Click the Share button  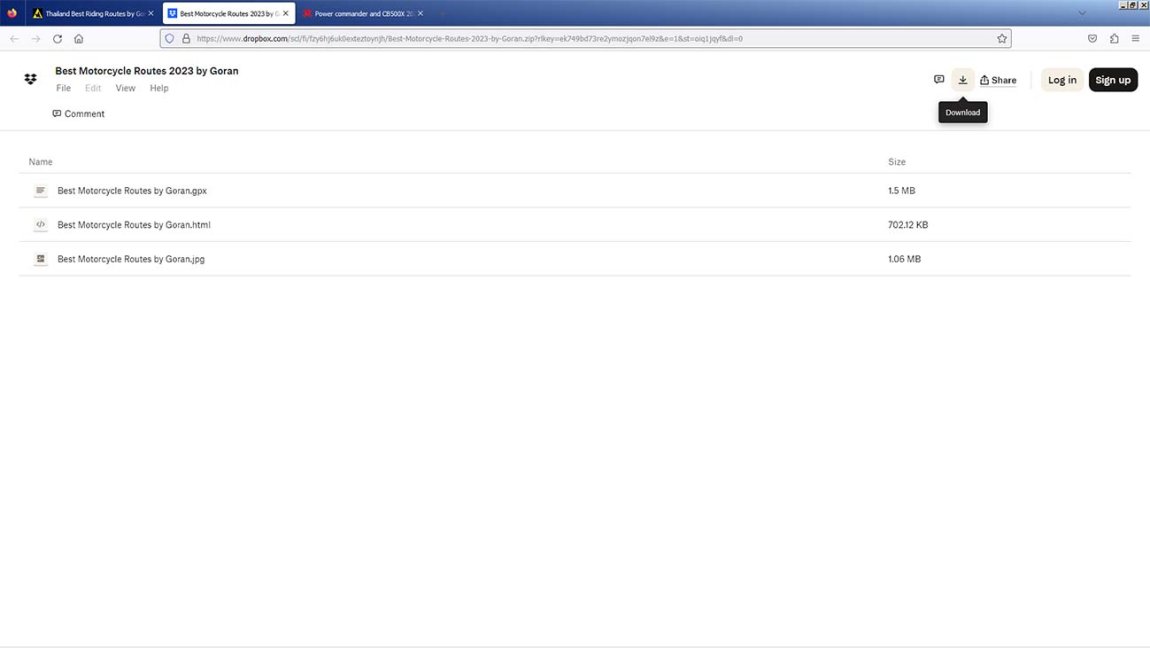pyautogui.click(x=998, y=80)
